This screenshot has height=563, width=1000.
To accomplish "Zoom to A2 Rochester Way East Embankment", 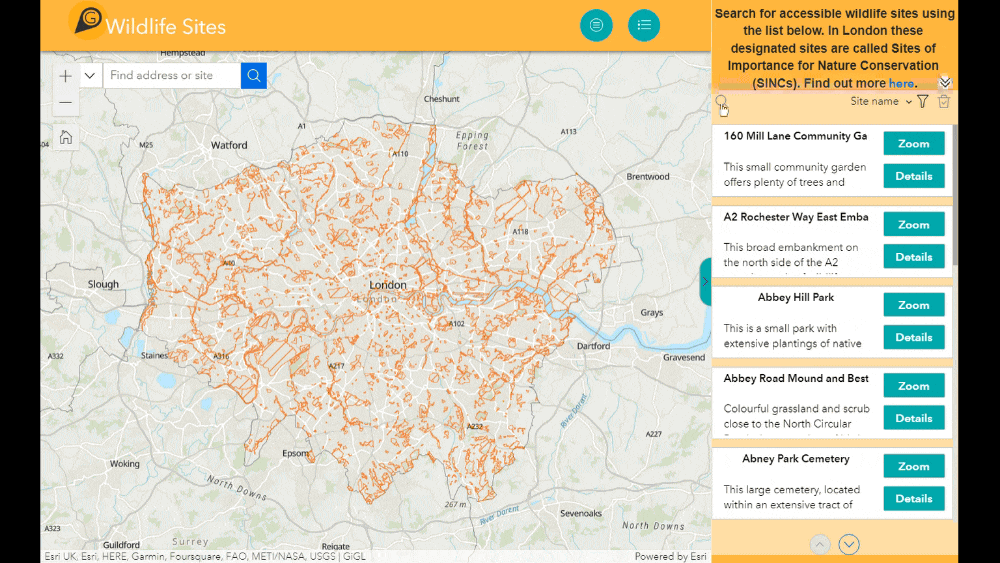I will coord(914,224).
